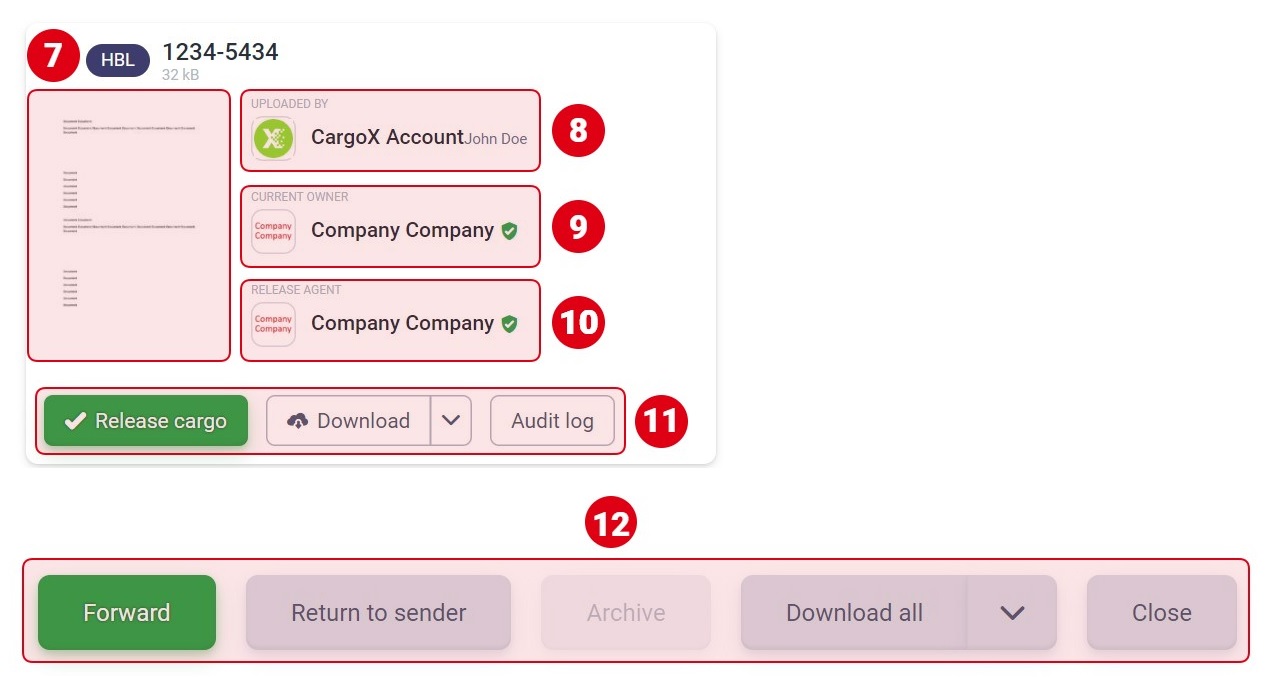This screenshot has height=684, width=1279.
Task: Click the checkmark icon on Release cargo
Action: pyautogui.click(x=75, y=421)
